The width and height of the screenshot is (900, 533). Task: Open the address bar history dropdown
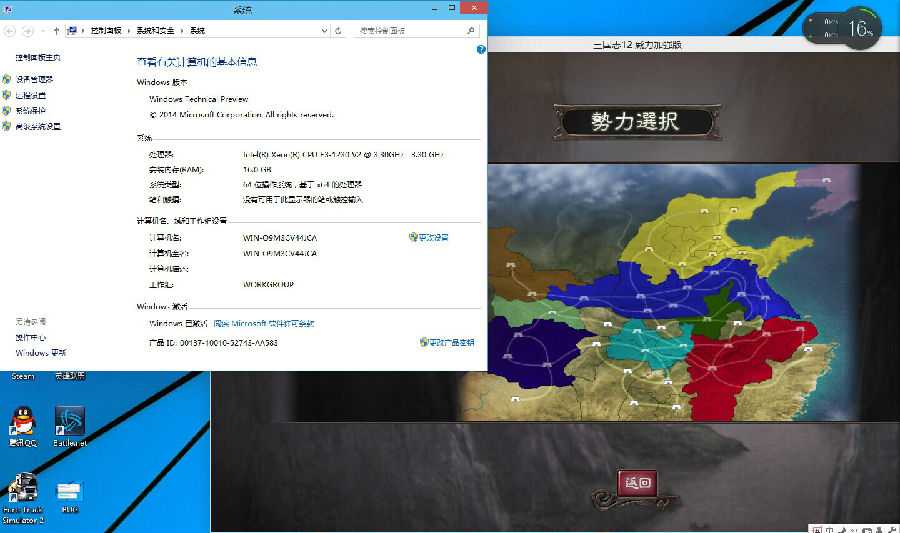coord(324,30)
